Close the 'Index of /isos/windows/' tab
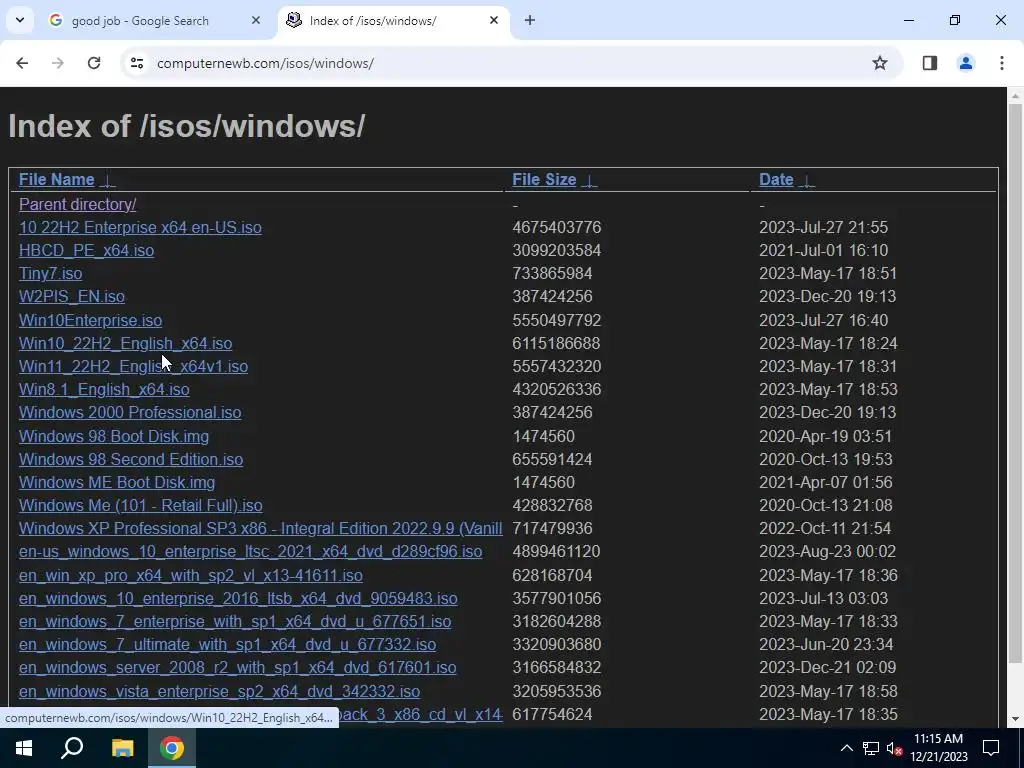This screenshot has height=768, width=1024. coord(494,20)
